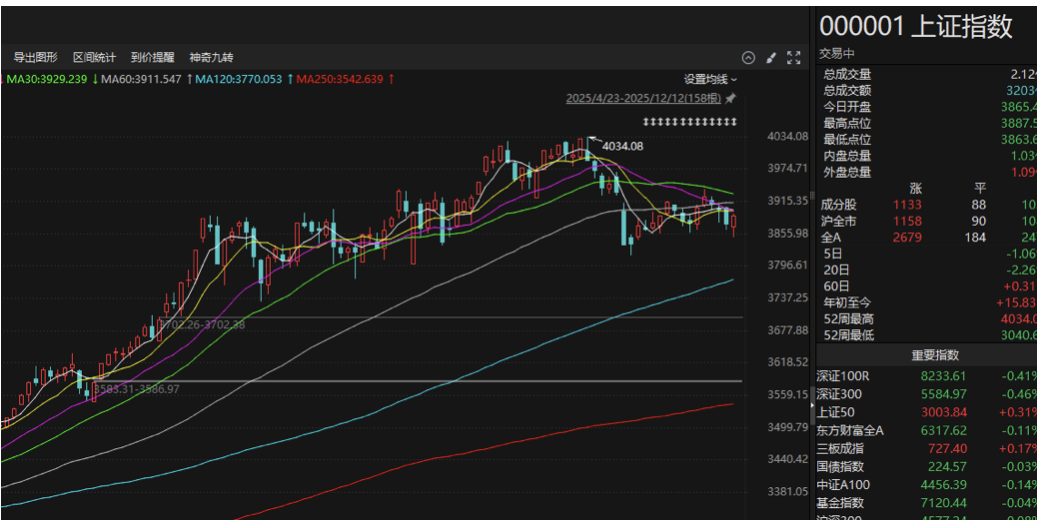Select the drawing brush tool icon
This screenshot has width=1046, height=528.
(771, 58)
